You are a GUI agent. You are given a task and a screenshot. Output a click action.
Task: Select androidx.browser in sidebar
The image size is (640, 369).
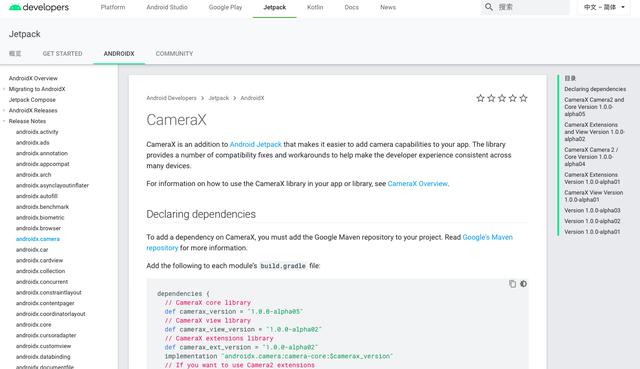(38, 228)
